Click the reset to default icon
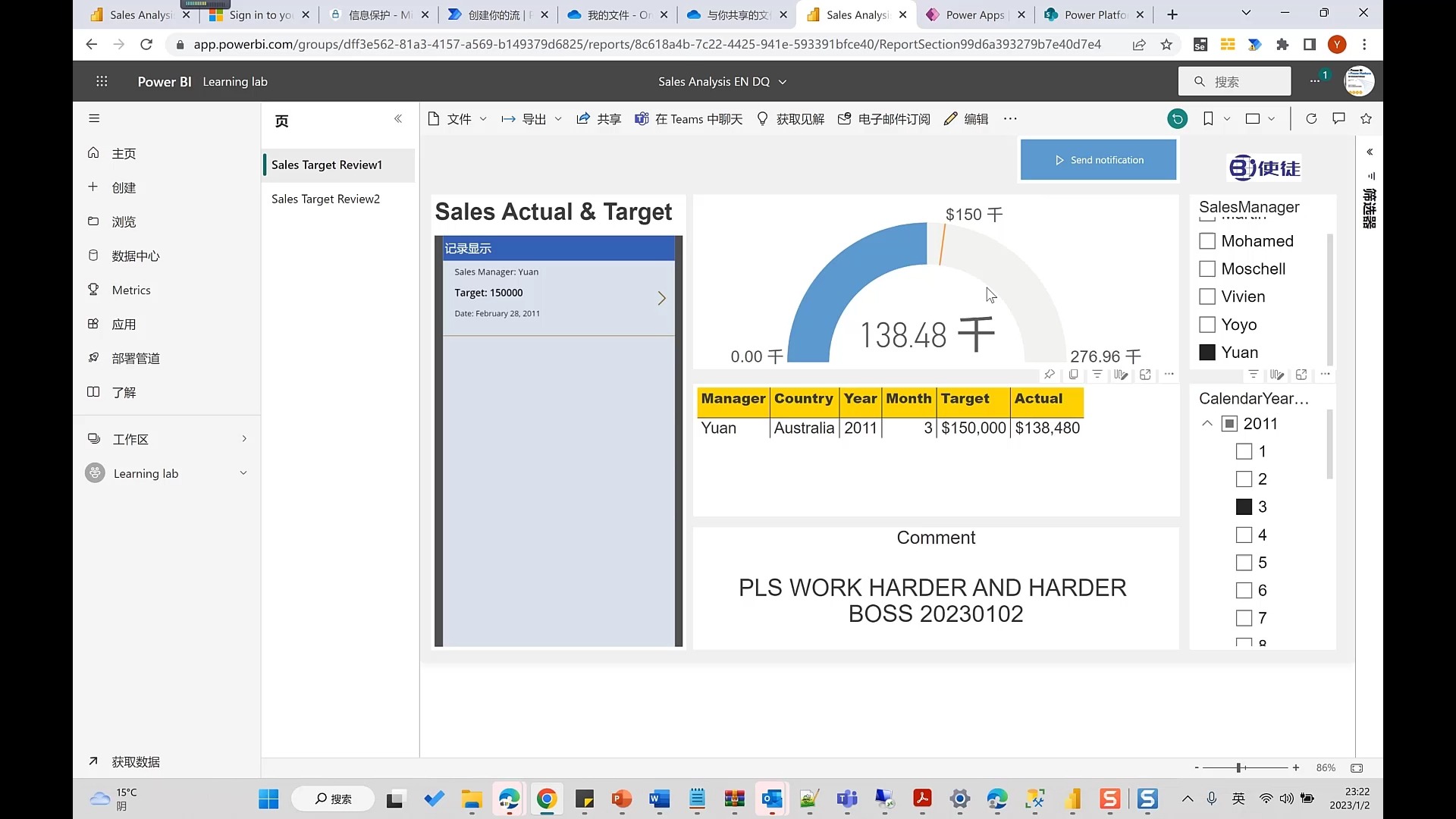1456x819 pixels. (1177, 119)
